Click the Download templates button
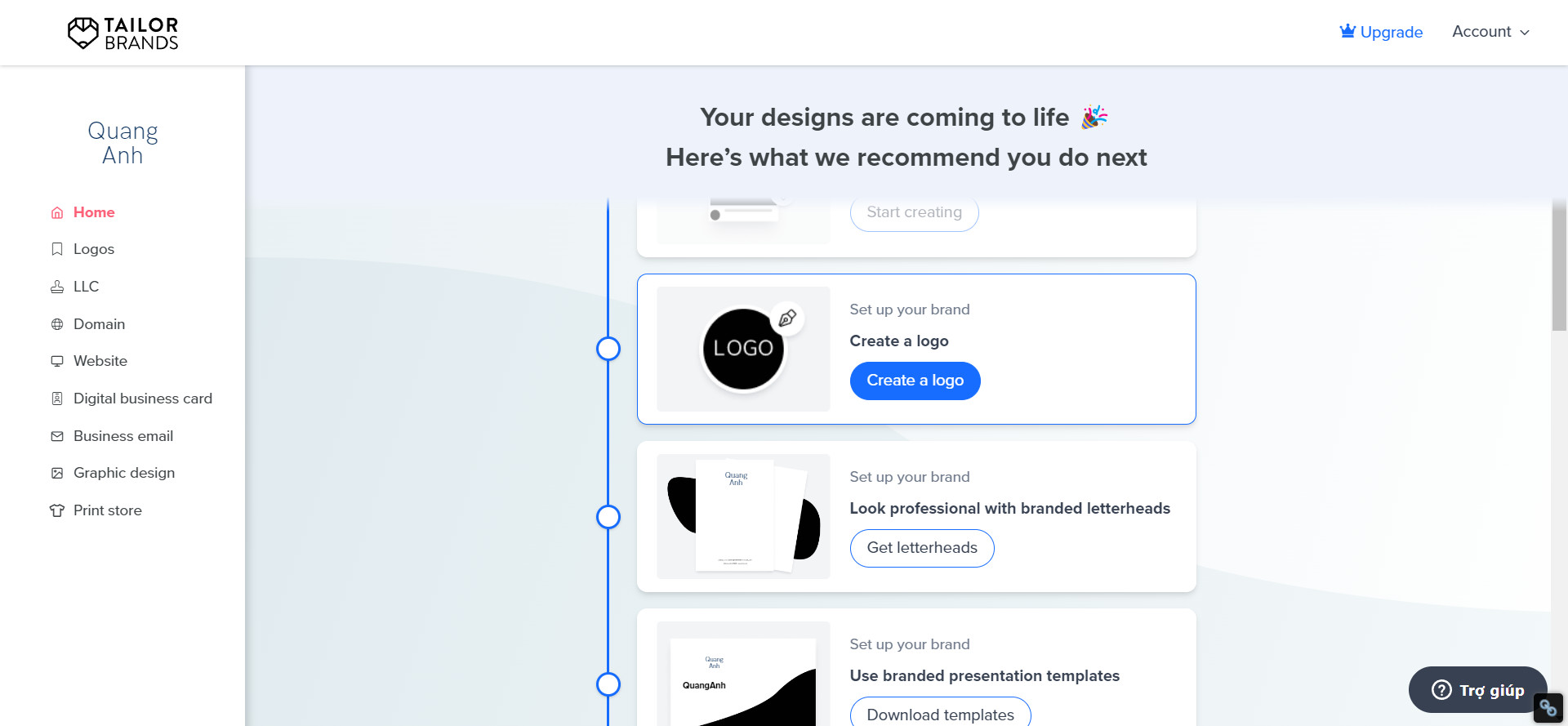Screen dimensions: 1568x726 pyautogui.click(x=940, y=714)
